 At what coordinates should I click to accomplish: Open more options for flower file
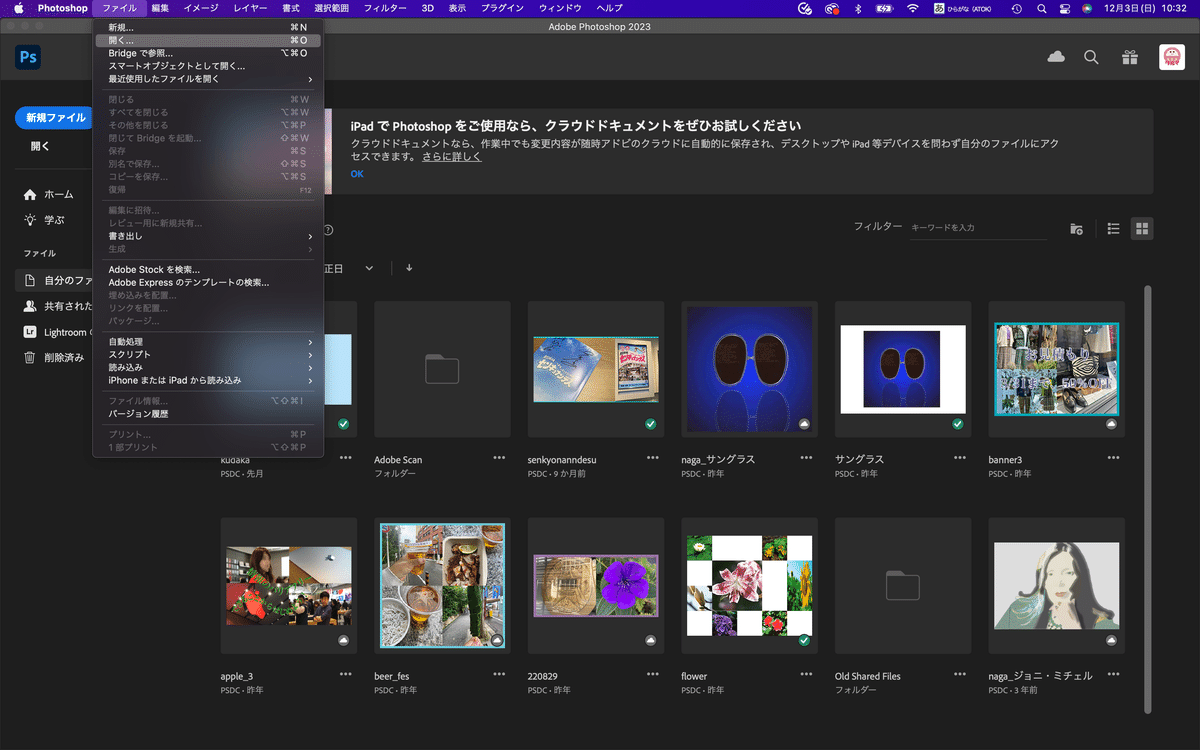[806, 674]
